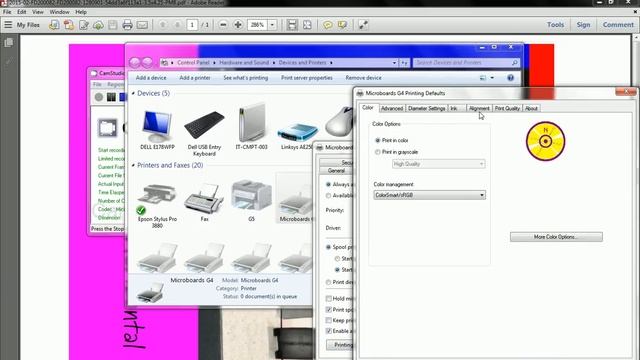
Task: Select the Always available radio in Microboards properties
Action: click(x=328, y=184)
